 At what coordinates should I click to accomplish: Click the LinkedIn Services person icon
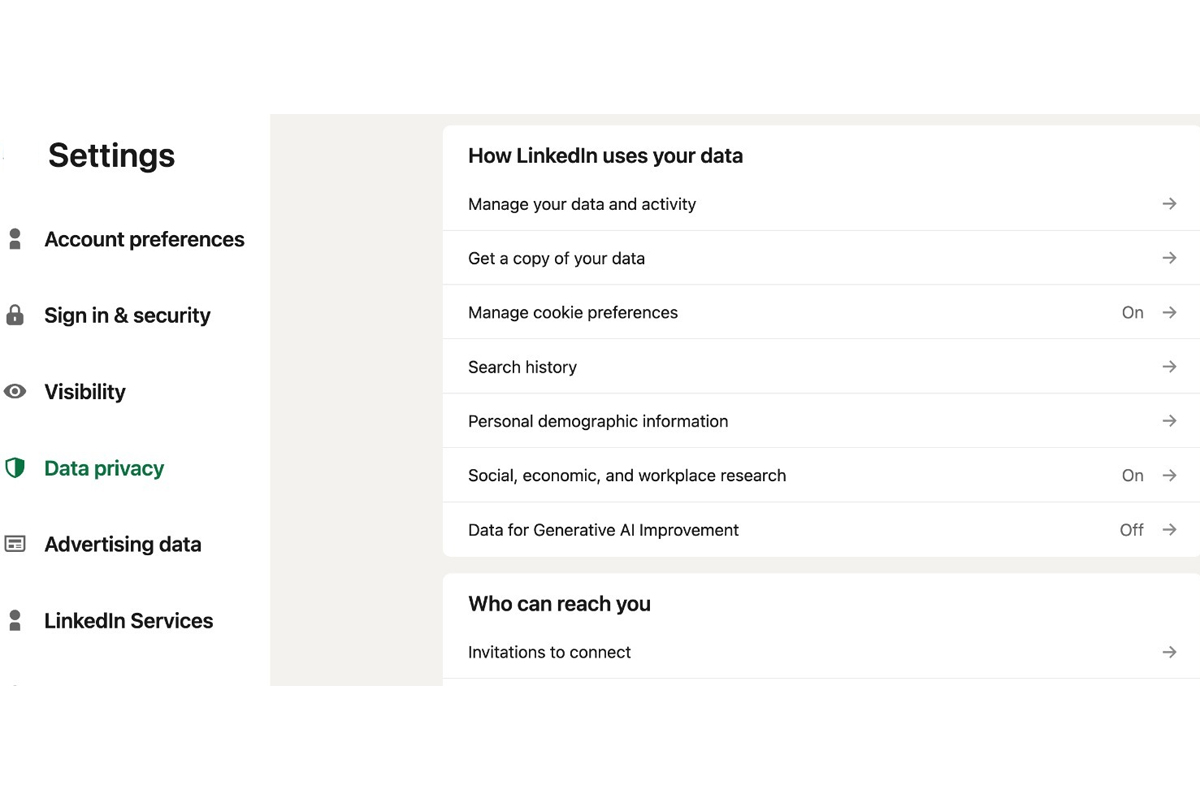[x=15, y=620]
